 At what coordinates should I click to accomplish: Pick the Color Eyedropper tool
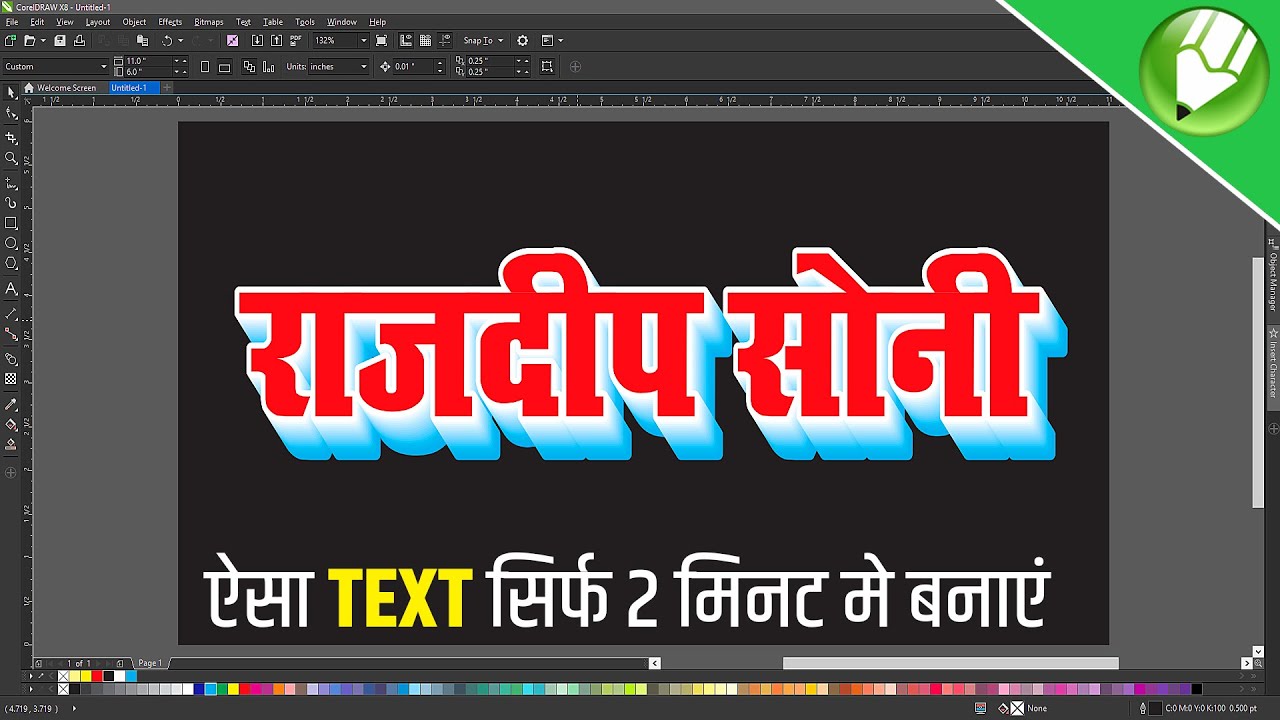pos(11,404)
